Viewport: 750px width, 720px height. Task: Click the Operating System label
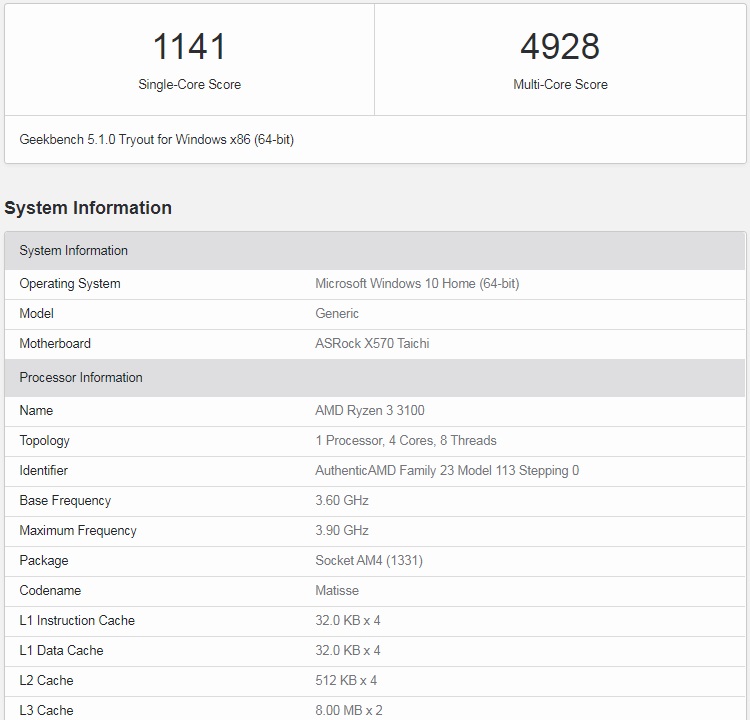click(x=70, y=283)
